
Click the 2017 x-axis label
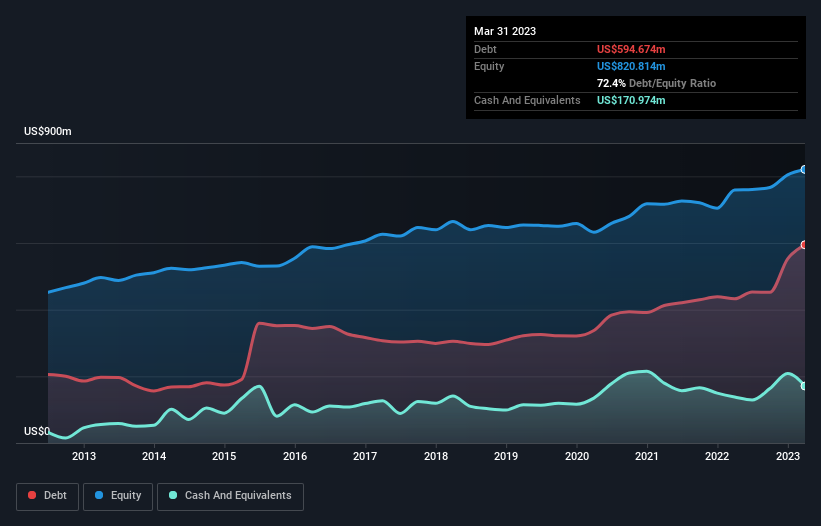point(365,456)
